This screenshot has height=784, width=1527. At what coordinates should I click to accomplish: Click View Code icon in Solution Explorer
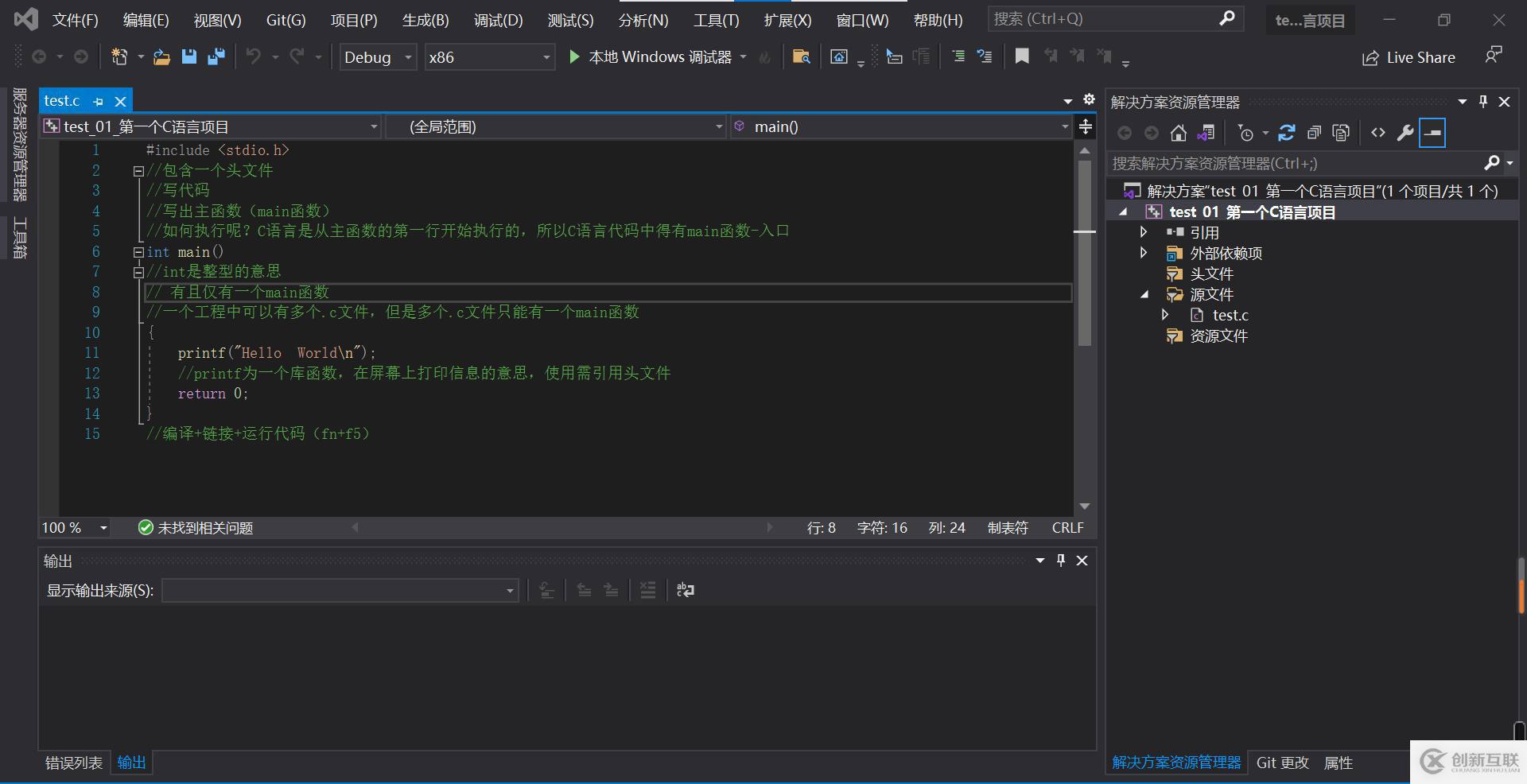tap(1378, 133)
